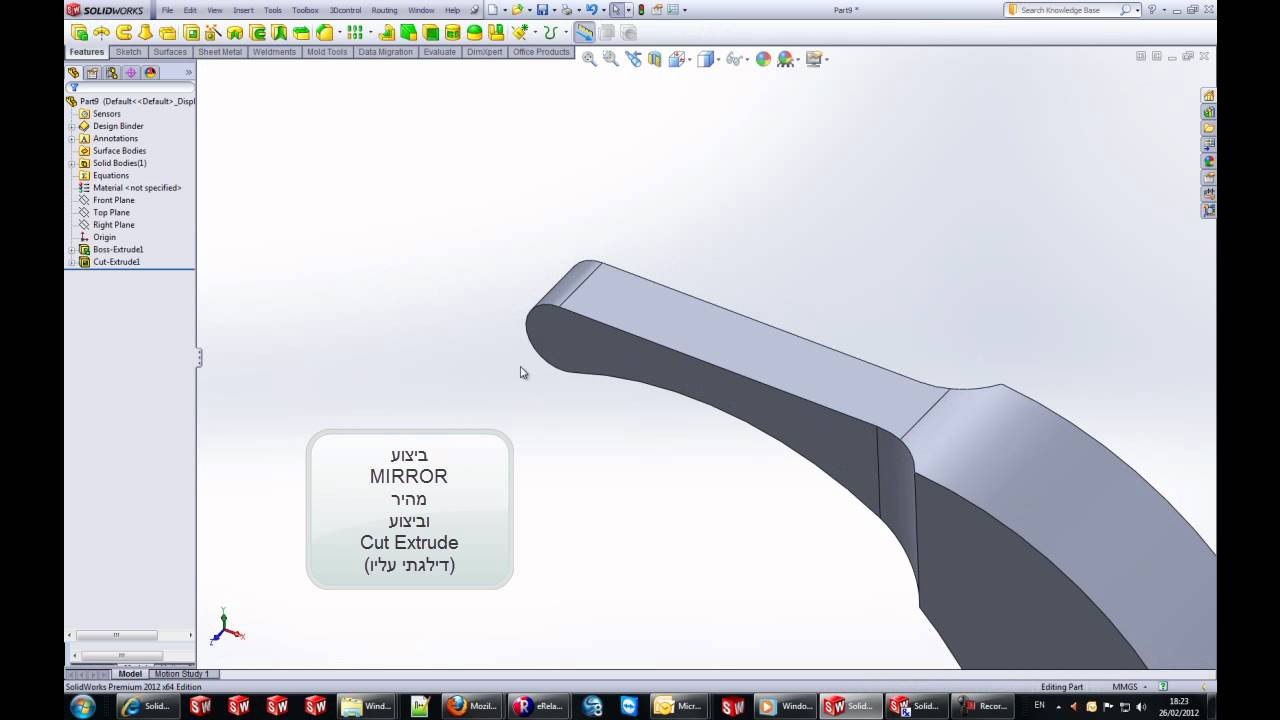Switch to the Evaluate tab
Image resolution: width=1280 pixels, height=720 pixels.
[439, 52]
